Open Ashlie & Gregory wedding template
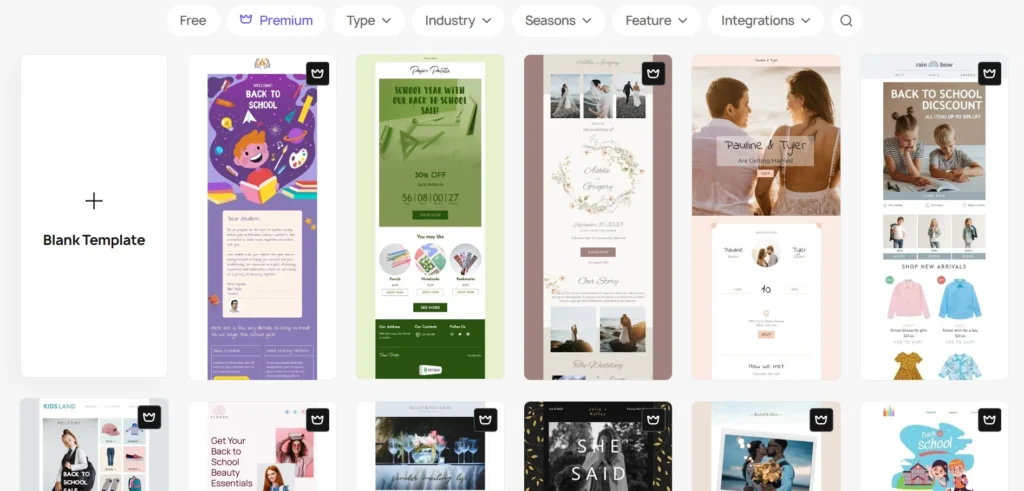 tap(598, 217)
